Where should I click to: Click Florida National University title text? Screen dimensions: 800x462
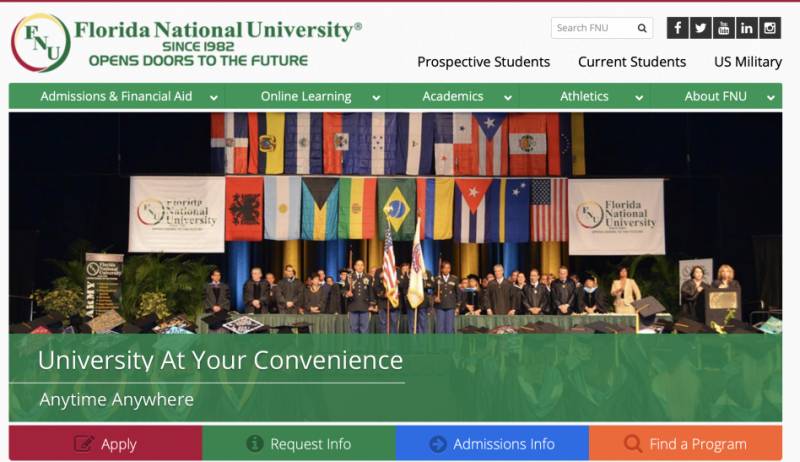218,30
